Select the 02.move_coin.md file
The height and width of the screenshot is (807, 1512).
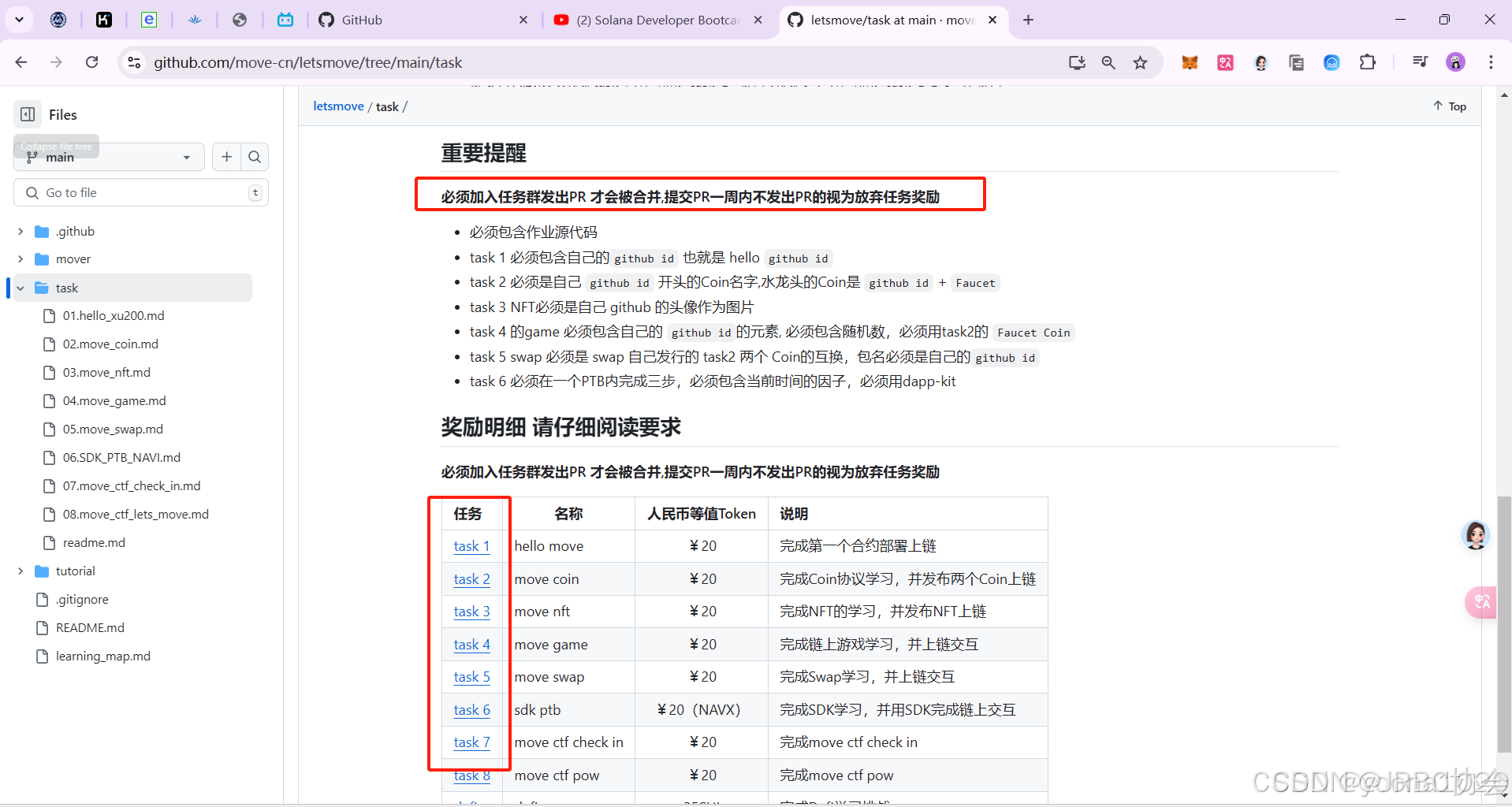coord(110,344)
